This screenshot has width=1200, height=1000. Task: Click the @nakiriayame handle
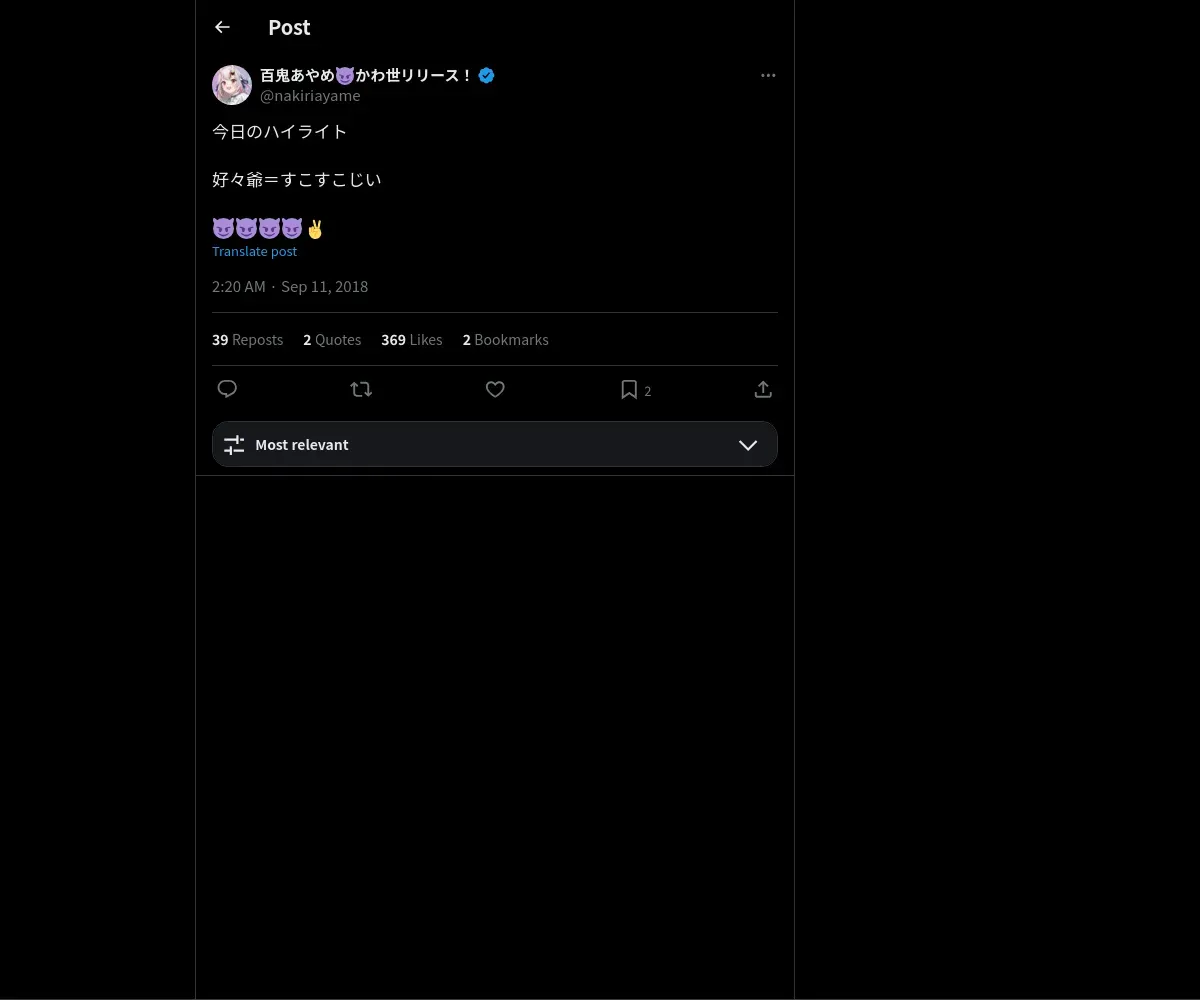click(310, 96)
